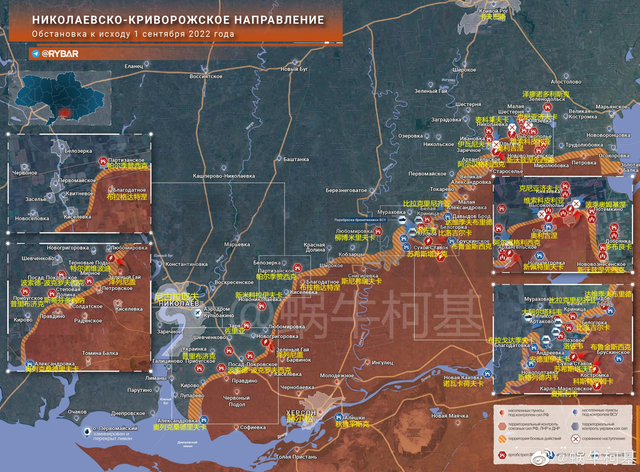Click the tank icon touching the Переброска бронетехники label
640x472 pixels.
[402, 220]
